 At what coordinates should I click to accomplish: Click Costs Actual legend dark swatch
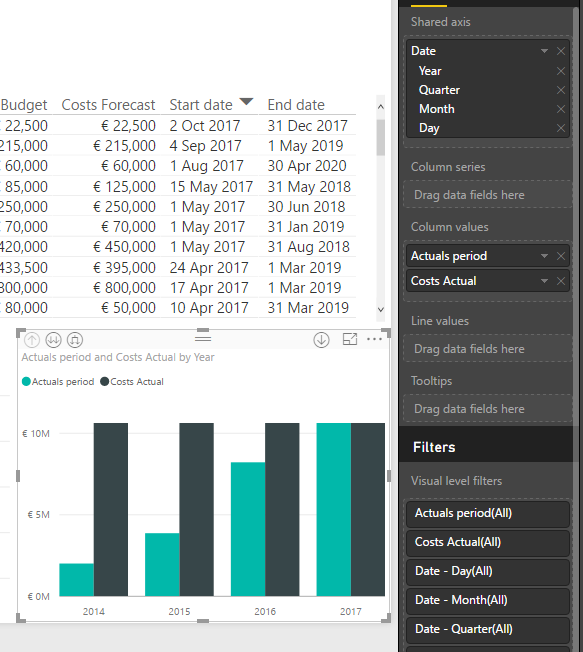[x=104, y=382]
